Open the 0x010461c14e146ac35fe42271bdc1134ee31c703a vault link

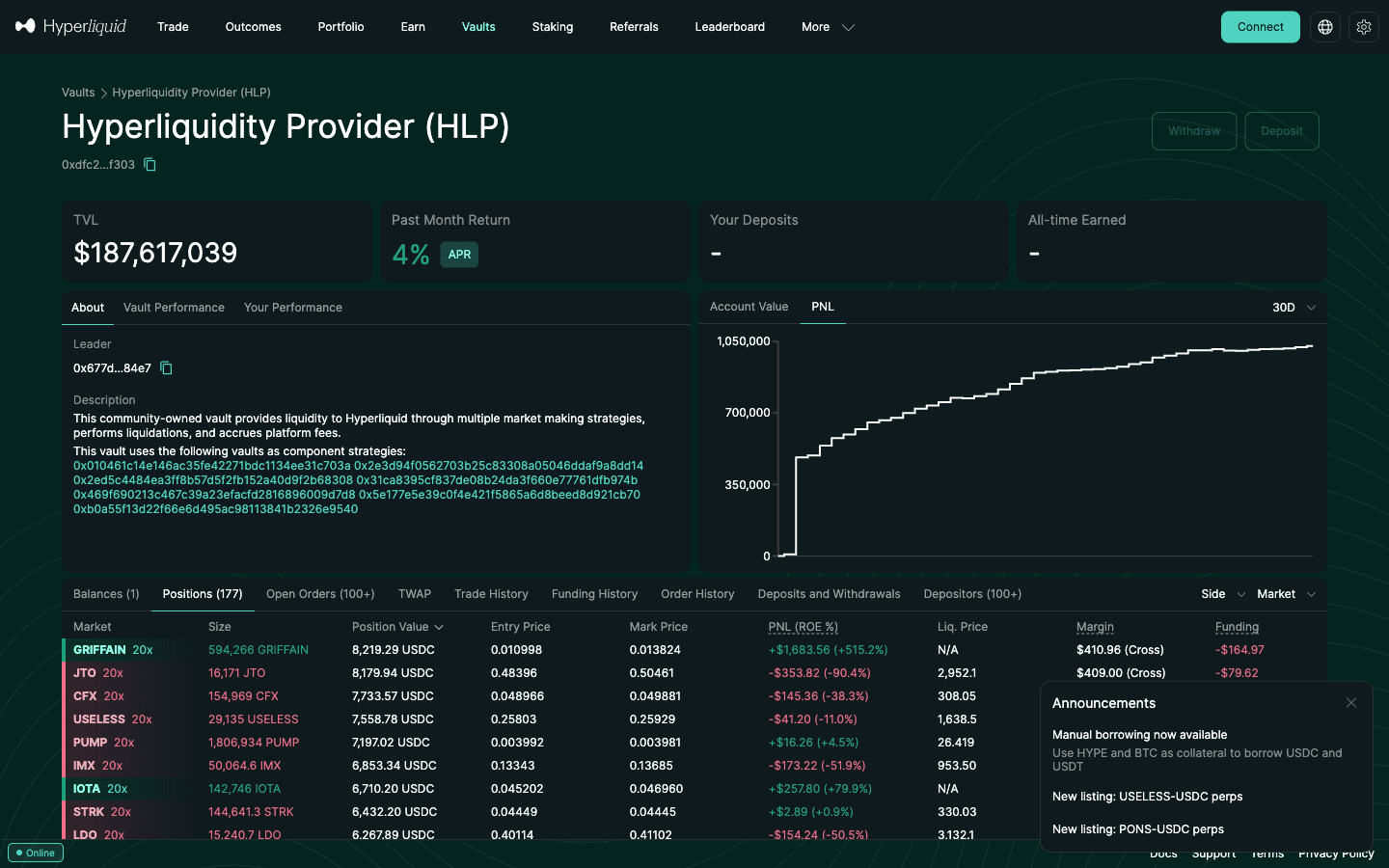tap(212, 466)
